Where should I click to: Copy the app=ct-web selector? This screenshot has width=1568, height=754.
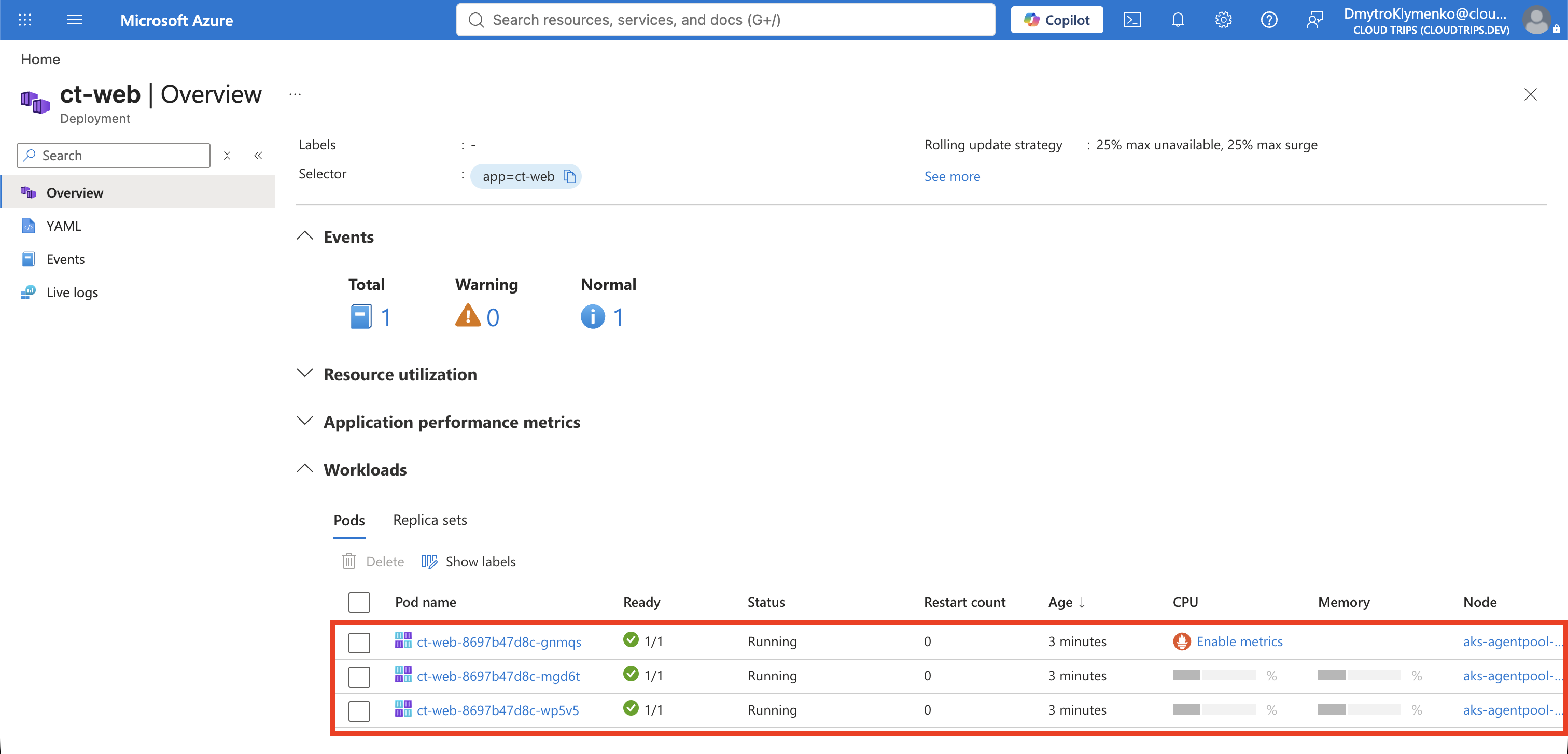click(570, 176)
